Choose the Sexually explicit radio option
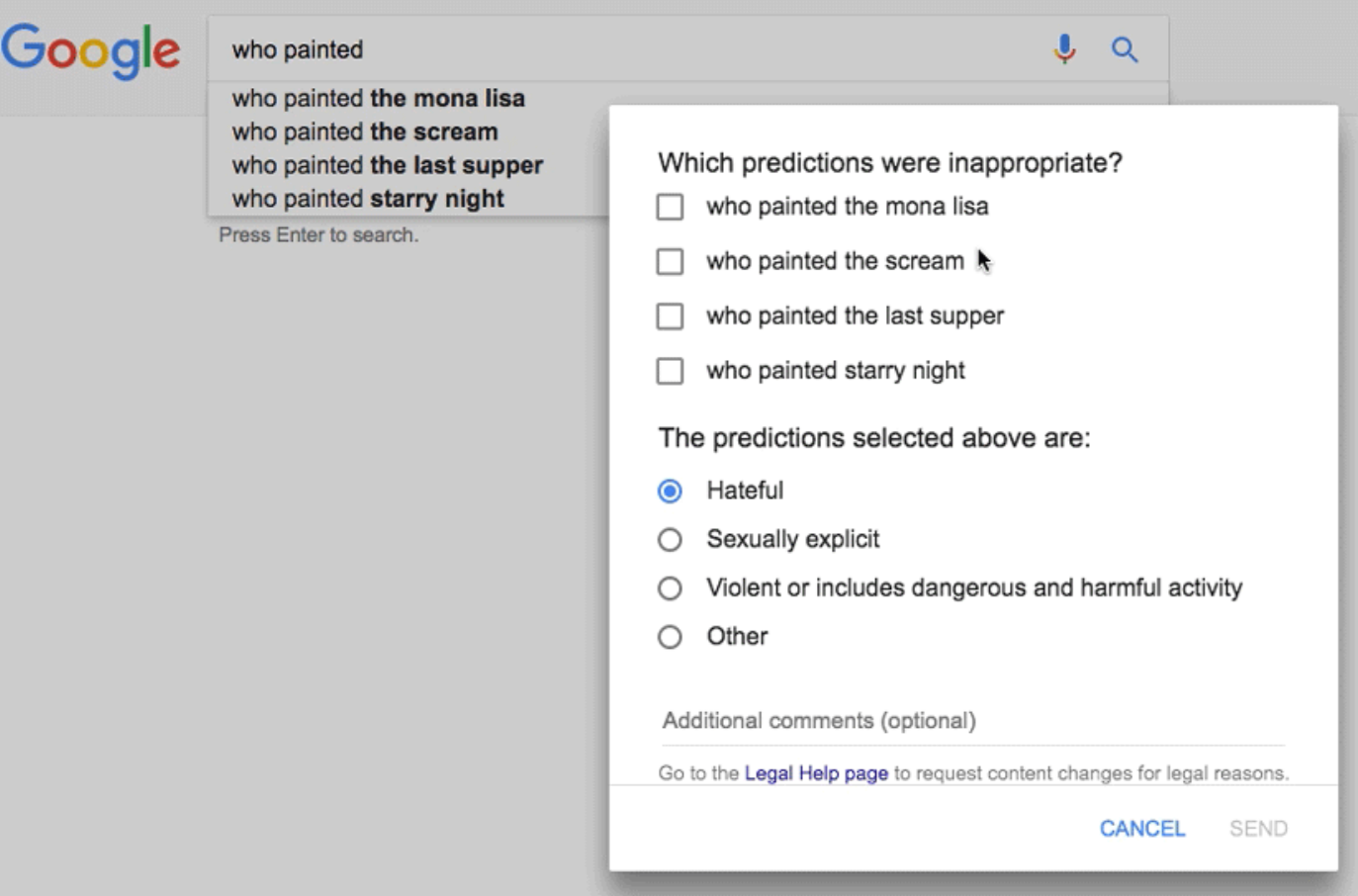 coord(671,539)
